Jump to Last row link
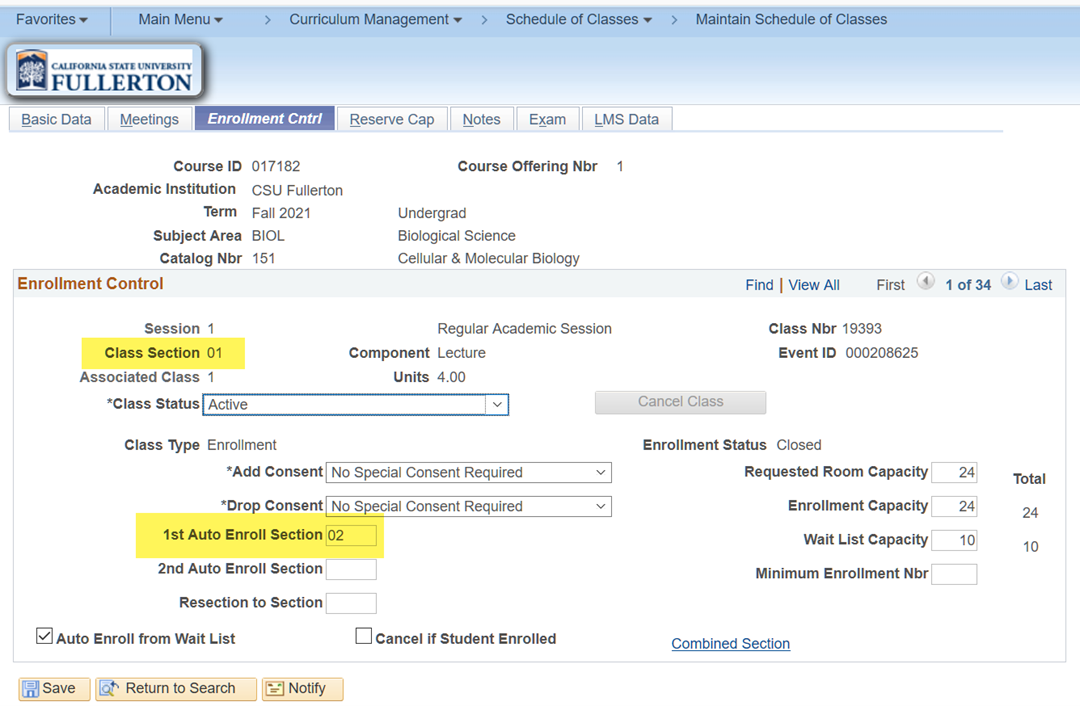The width and height of the screenshot is (1080, 706). point(1038,285)
